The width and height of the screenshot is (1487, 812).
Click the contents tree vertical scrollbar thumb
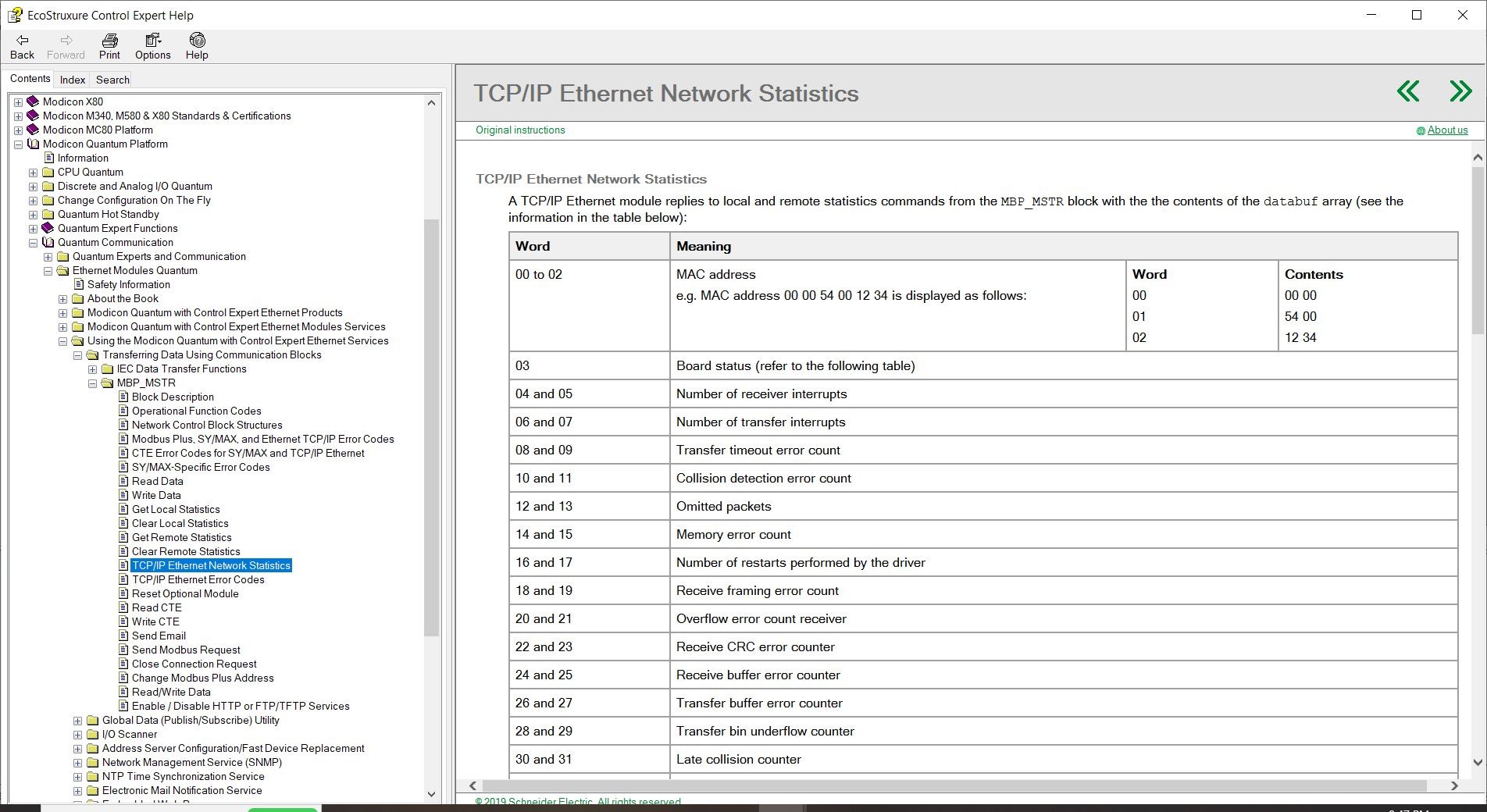(x=431, y=427)
